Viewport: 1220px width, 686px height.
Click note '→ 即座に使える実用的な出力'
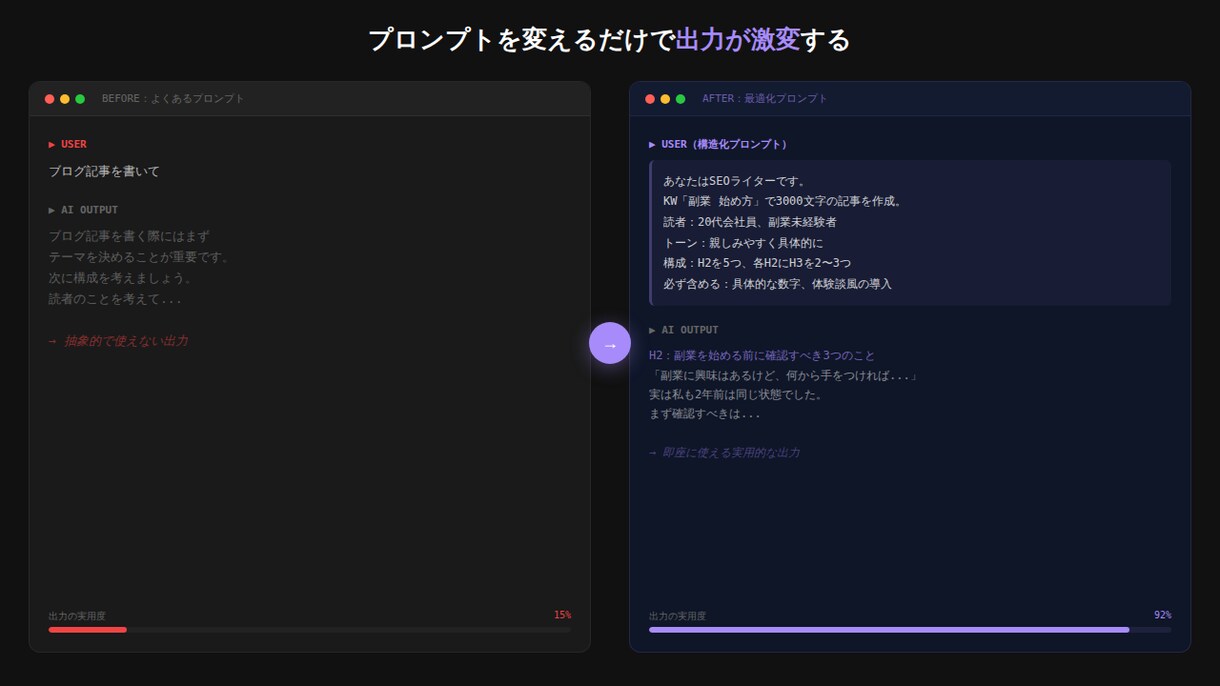pos(724,453)
